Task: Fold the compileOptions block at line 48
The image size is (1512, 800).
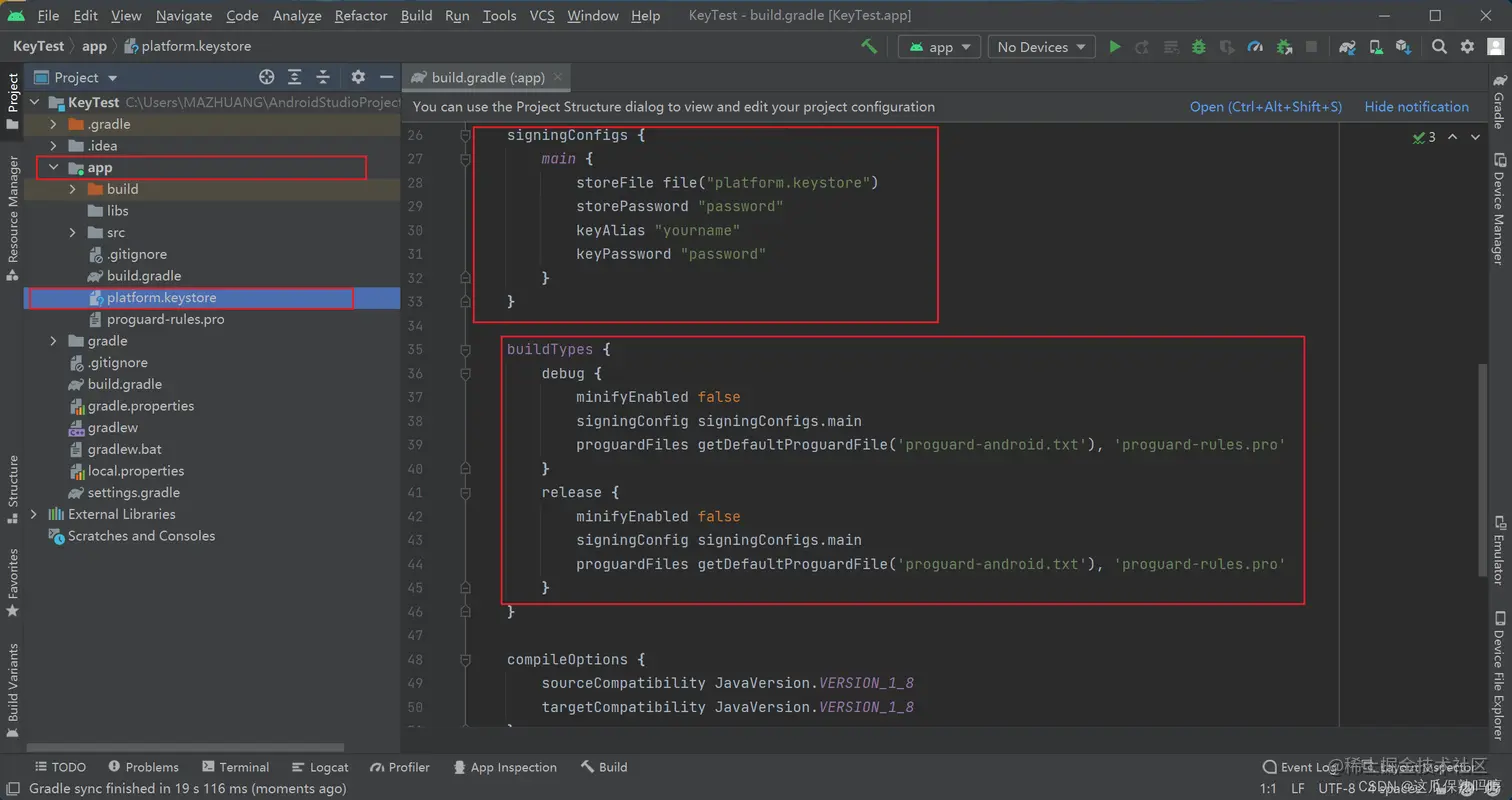Action: tap(465, 660)
